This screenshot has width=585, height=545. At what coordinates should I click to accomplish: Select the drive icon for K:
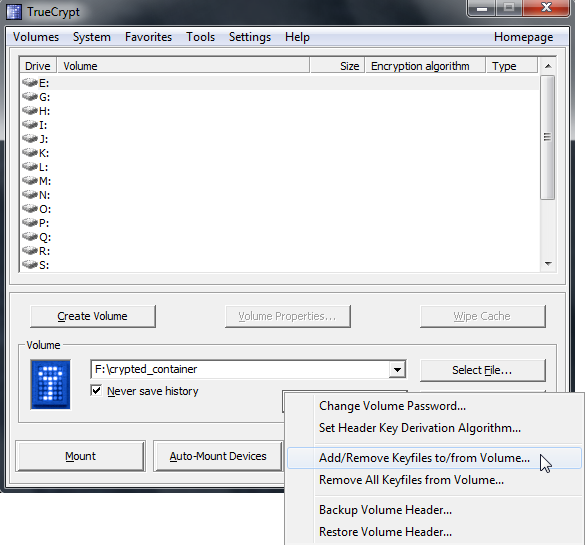point(30,152)
